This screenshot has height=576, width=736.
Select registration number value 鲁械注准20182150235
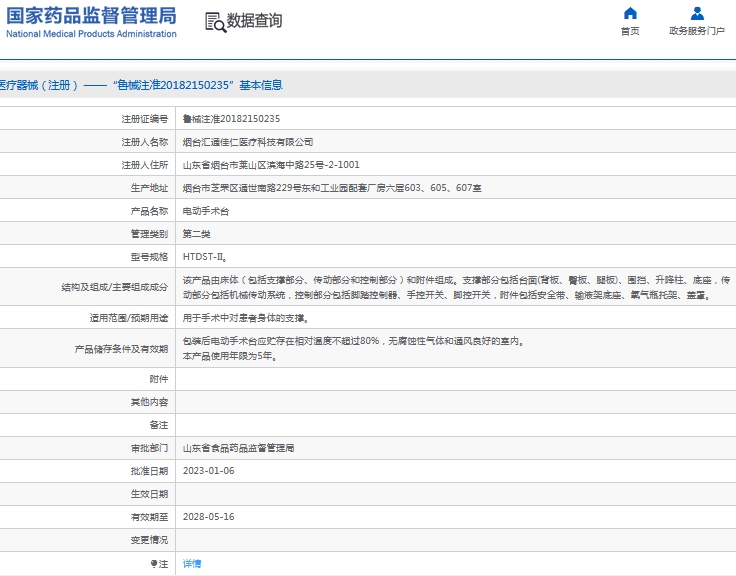click(231, 119)
